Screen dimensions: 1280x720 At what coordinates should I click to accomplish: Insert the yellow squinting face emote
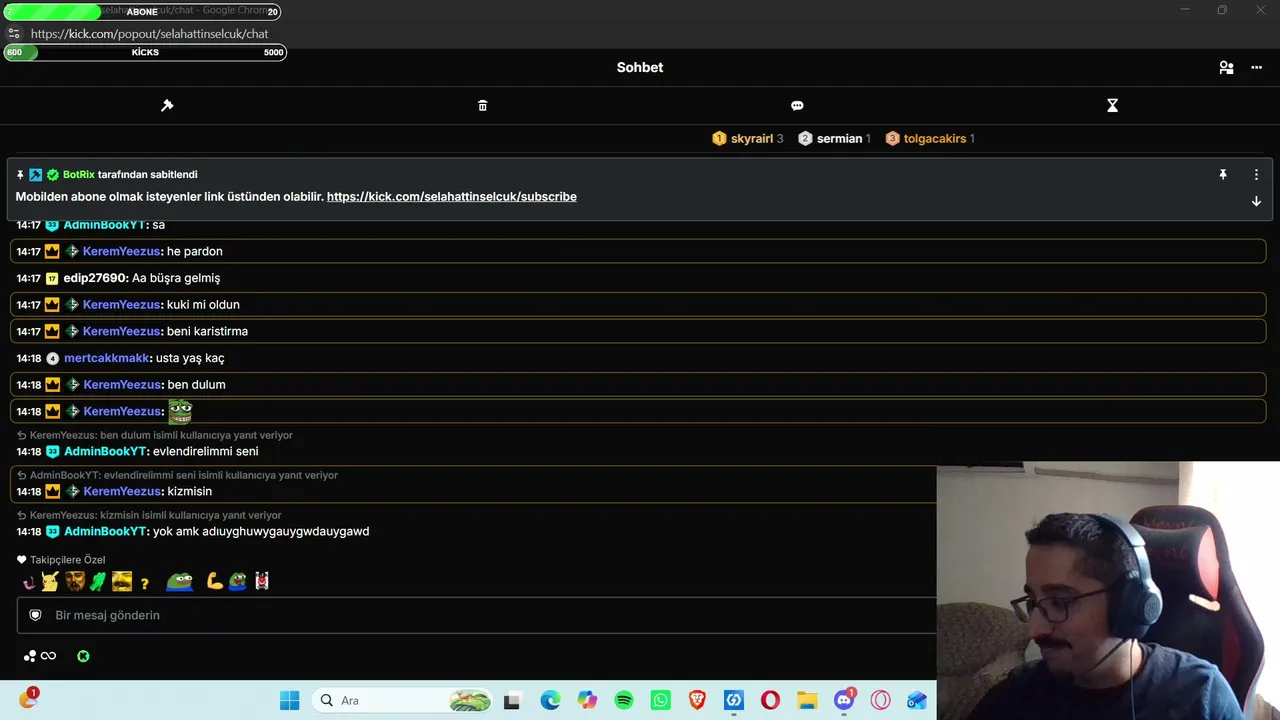pos(122,582)
